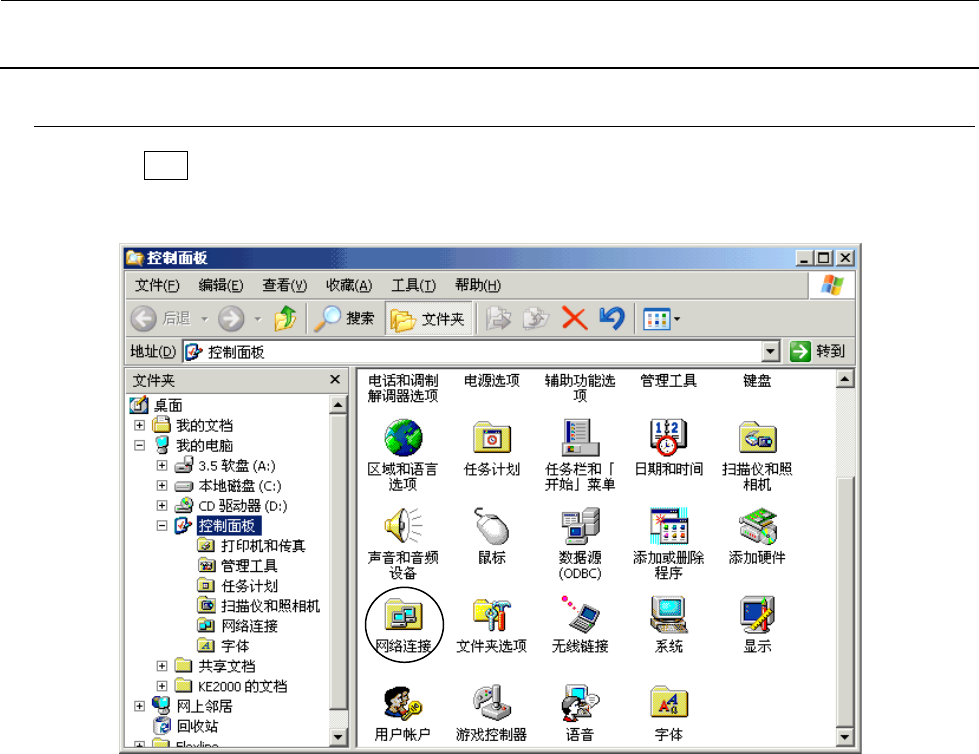Open the Favorites (收藏) menu
This screenshot has height=754, width=979.
(x=349, y=285)
